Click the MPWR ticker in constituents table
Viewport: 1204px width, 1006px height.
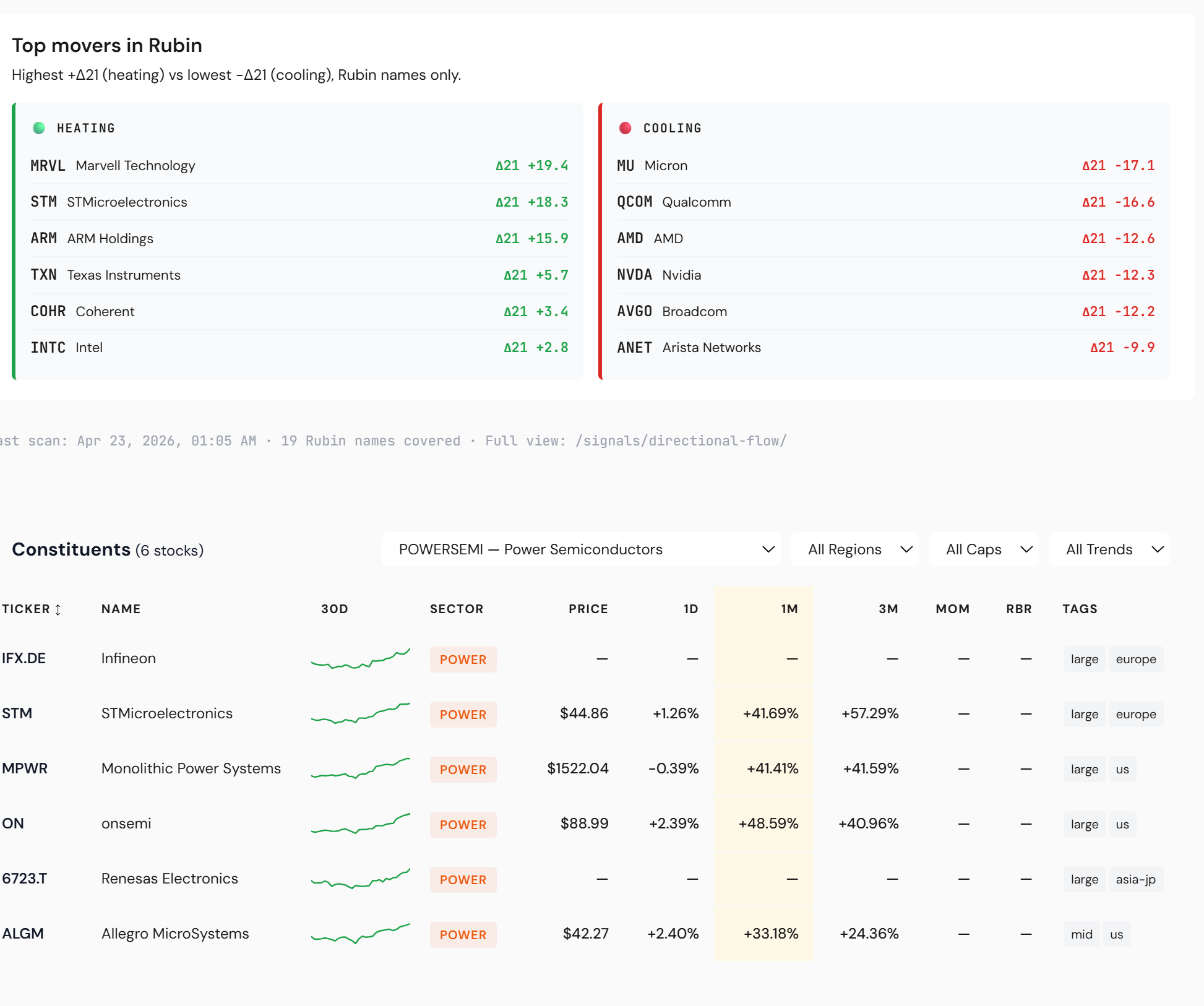coord(25,768)
